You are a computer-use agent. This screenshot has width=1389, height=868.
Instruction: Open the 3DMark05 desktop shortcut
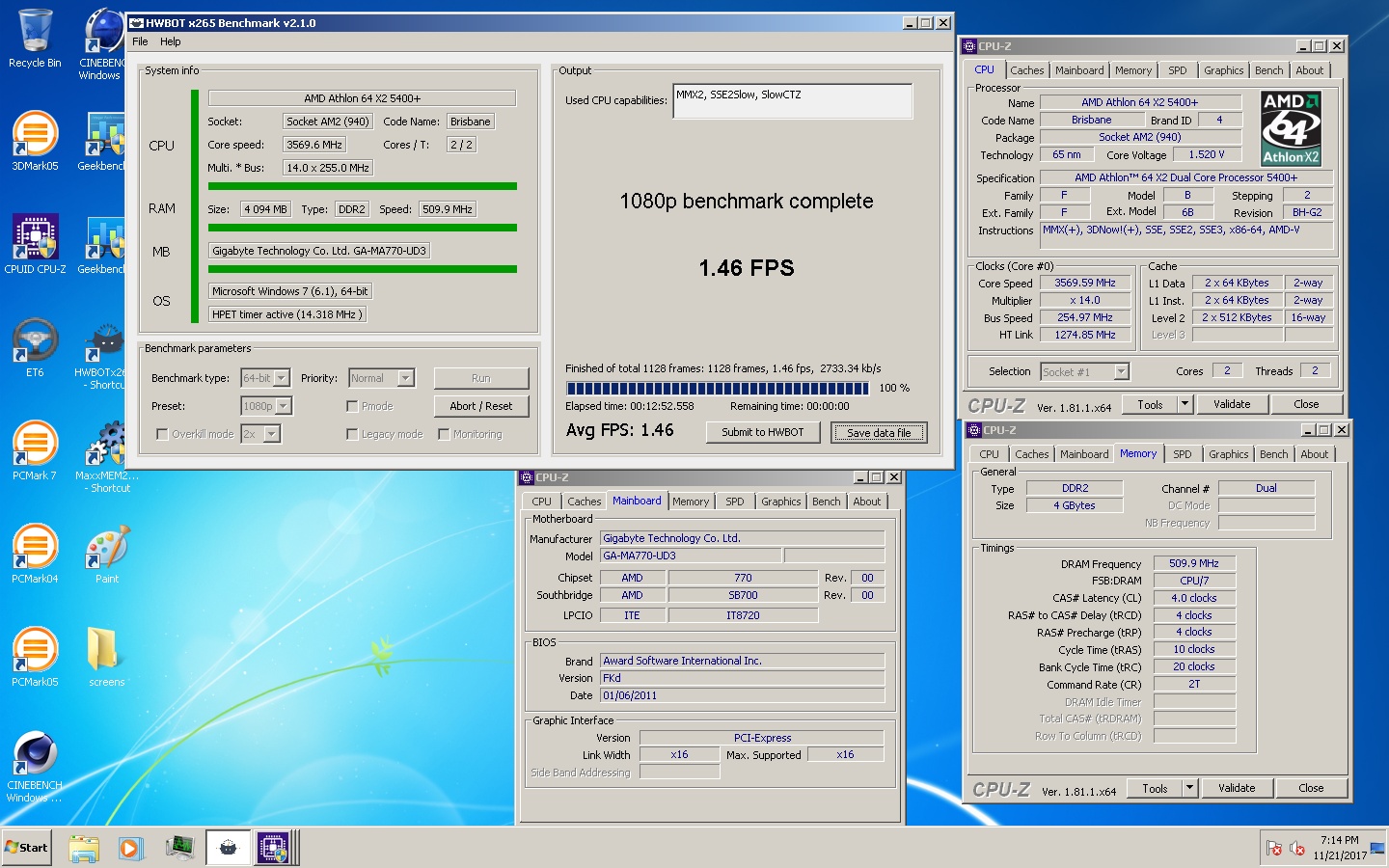(35, 141)
